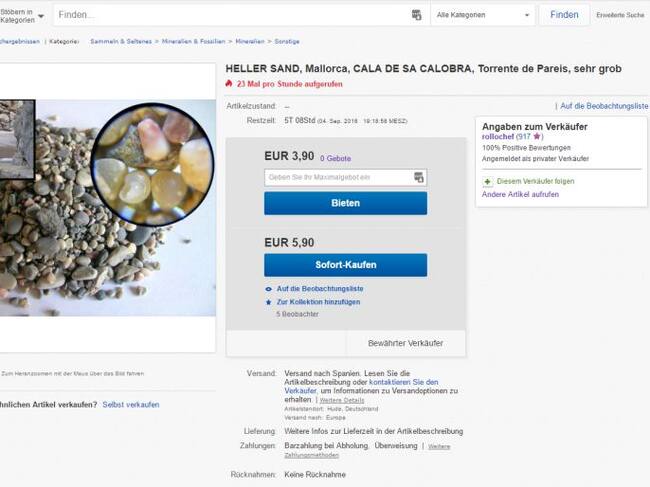Click the Finden search button
Viewport: 650px width, 487px height.
pos(564,15)
